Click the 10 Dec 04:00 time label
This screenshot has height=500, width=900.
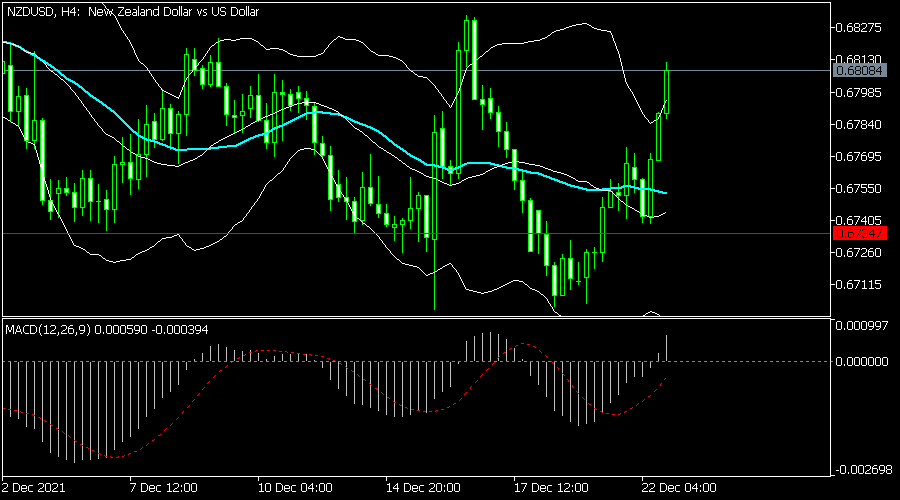(x=295, y=488)
